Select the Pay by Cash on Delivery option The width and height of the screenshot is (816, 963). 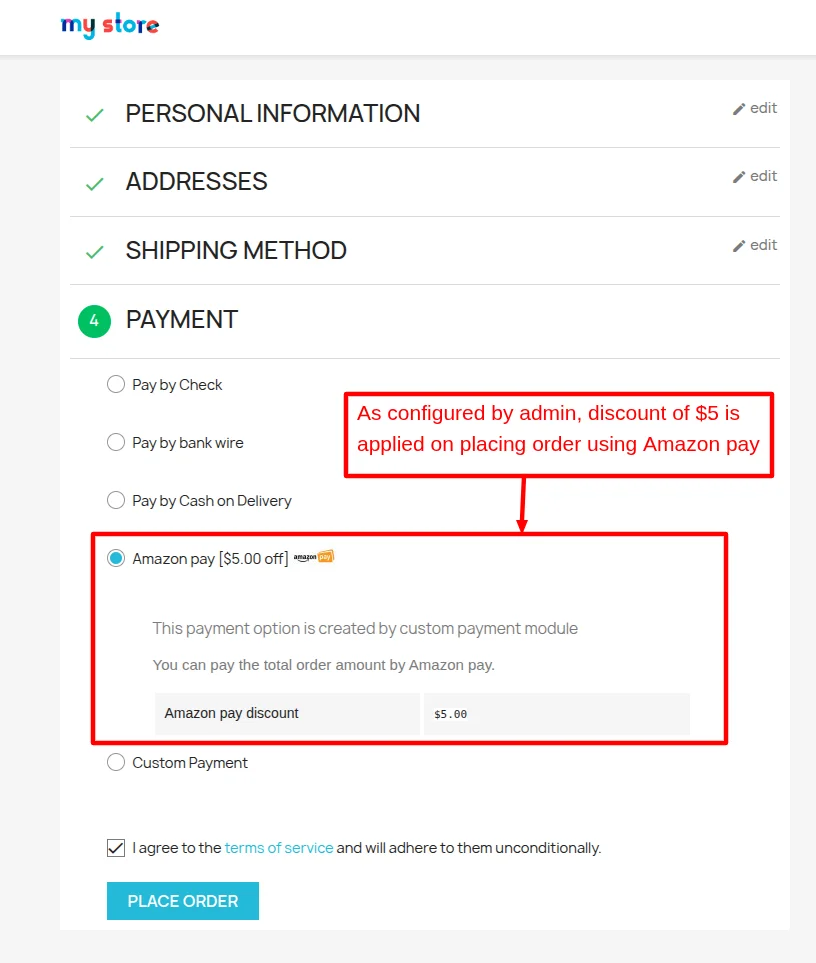pos(116,500)
